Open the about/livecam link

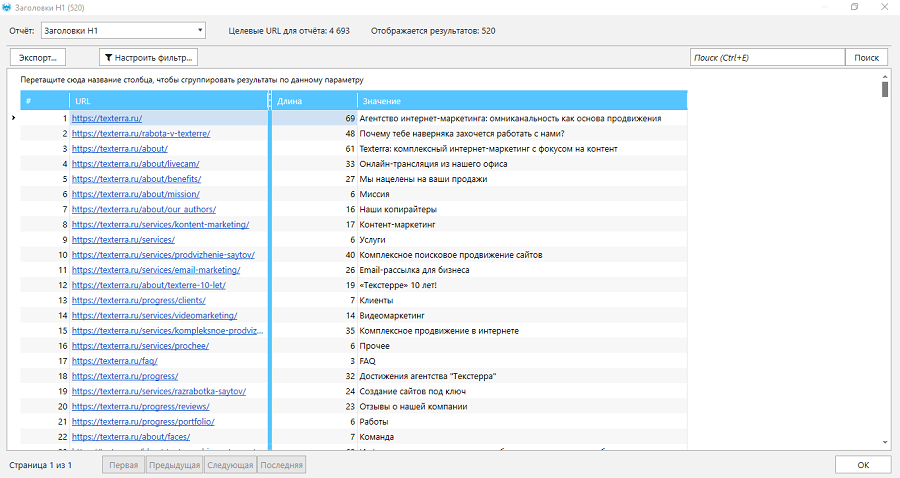135,164
